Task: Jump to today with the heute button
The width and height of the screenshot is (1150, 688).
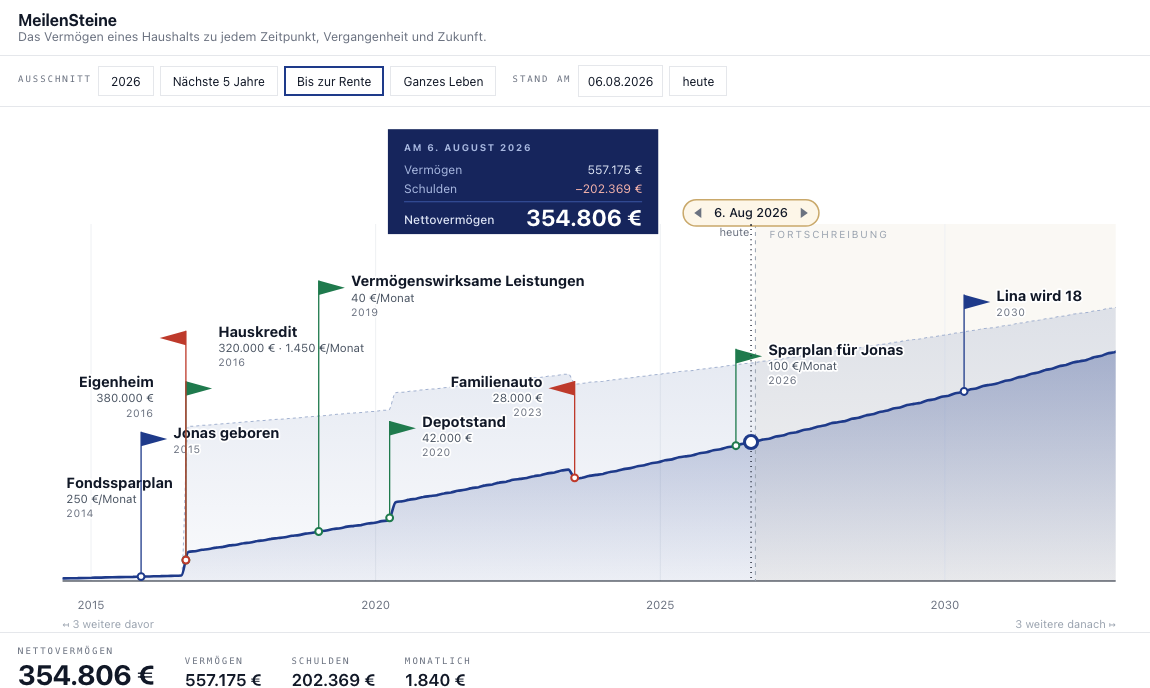Action: pos(697,81)
